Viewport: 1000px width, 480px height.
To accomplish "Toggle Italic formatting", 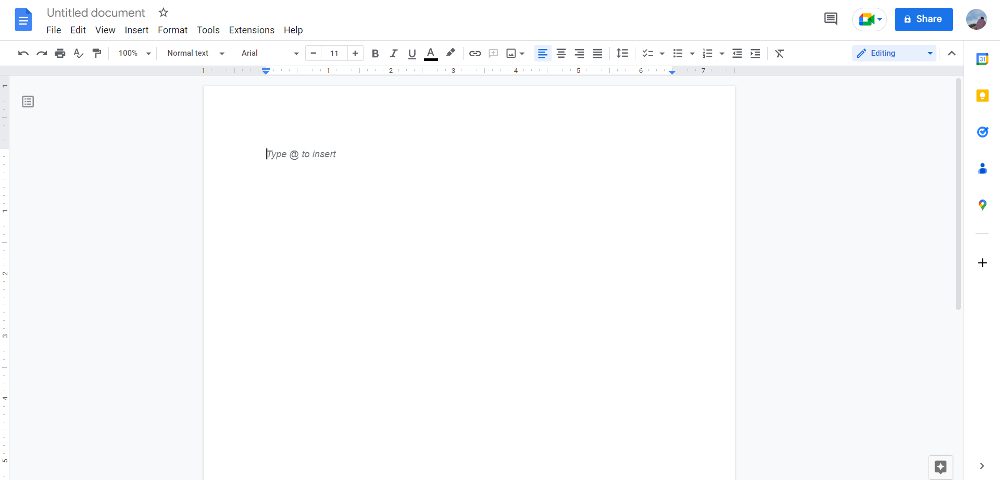I will (393, 54).
